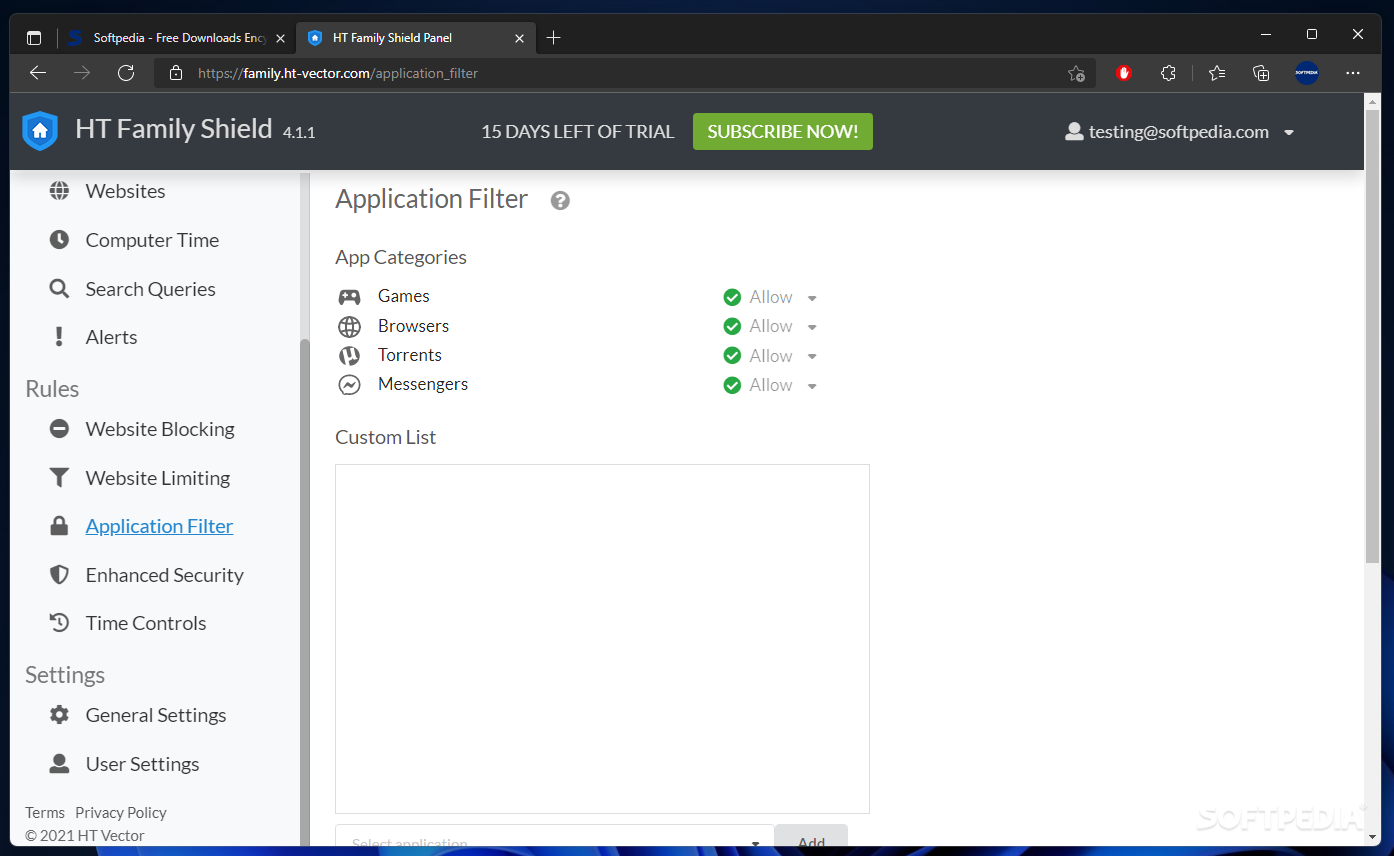Click the sidebar vertical scrollbar
Viewport: 1394px width, 856px height.
point(304,590)
